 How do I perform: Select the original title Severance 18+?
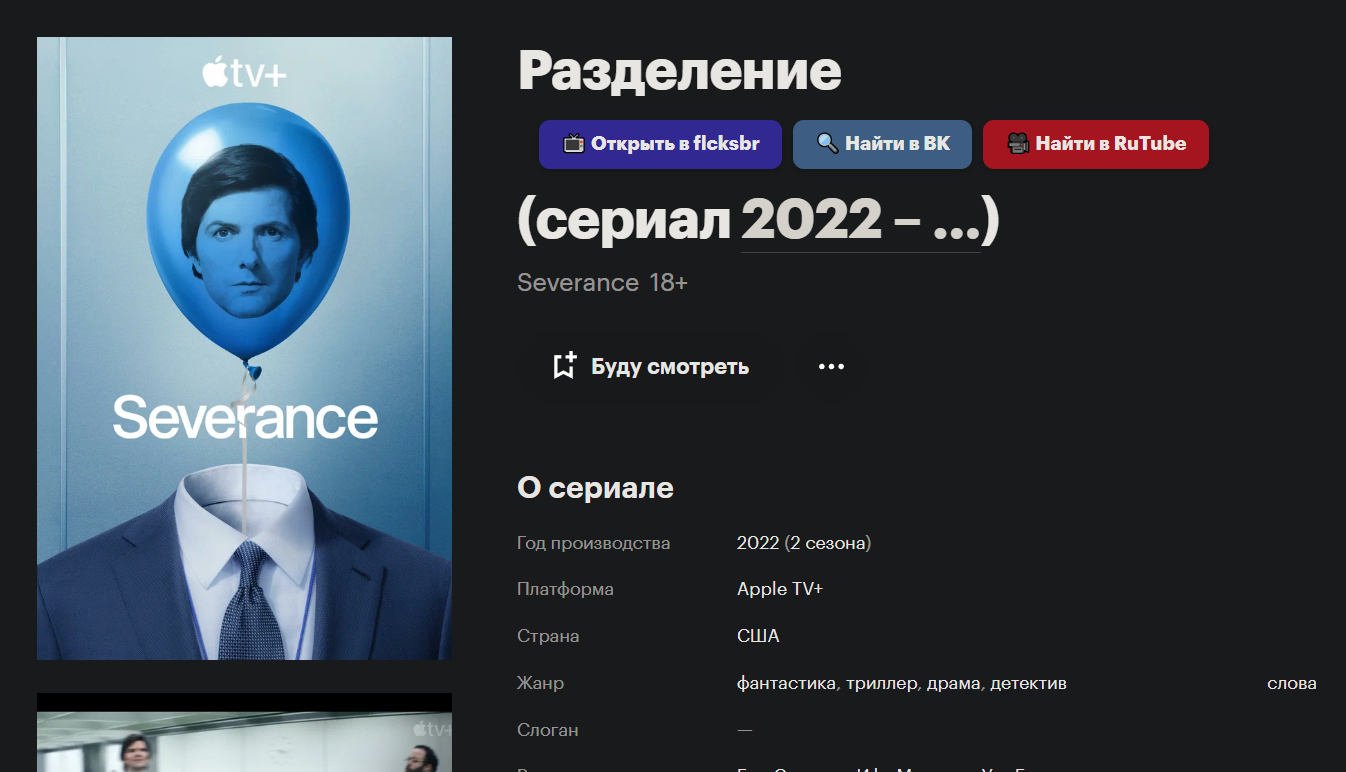point(602,283)
